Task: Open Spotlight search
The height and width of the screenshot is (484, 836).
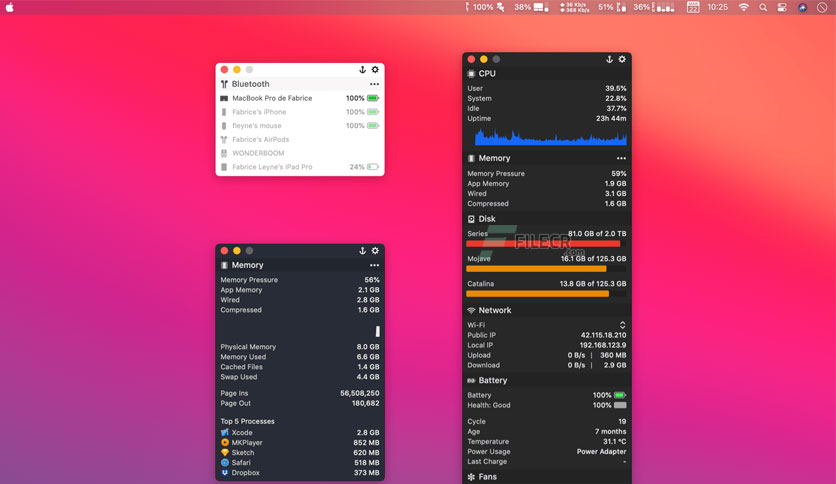Action: pos(763,7)
